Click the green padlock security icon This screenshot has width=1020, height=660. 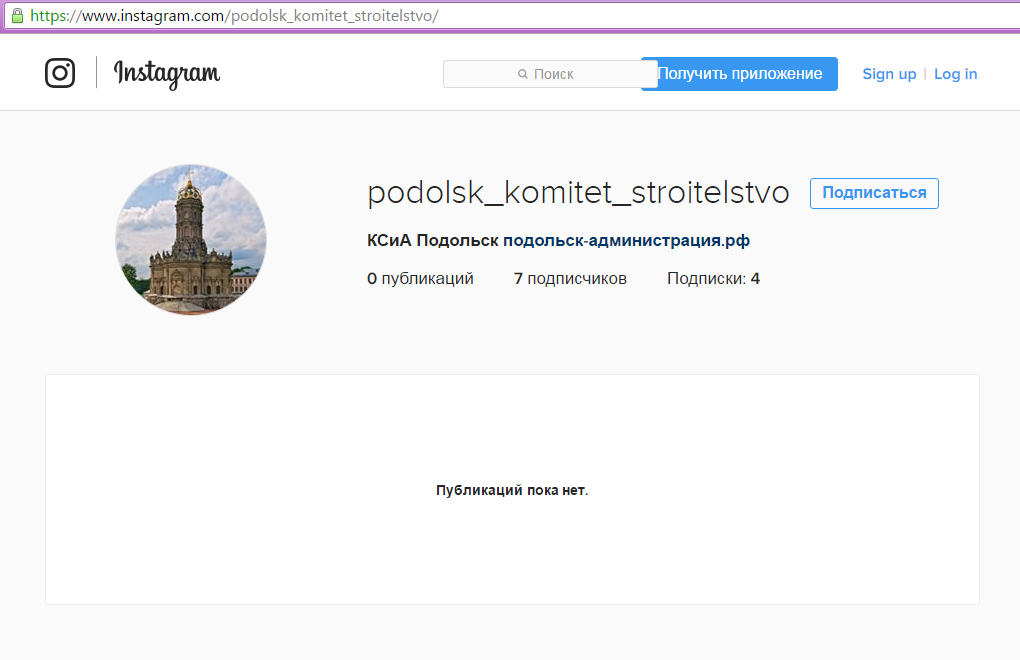tap(16, 16)
